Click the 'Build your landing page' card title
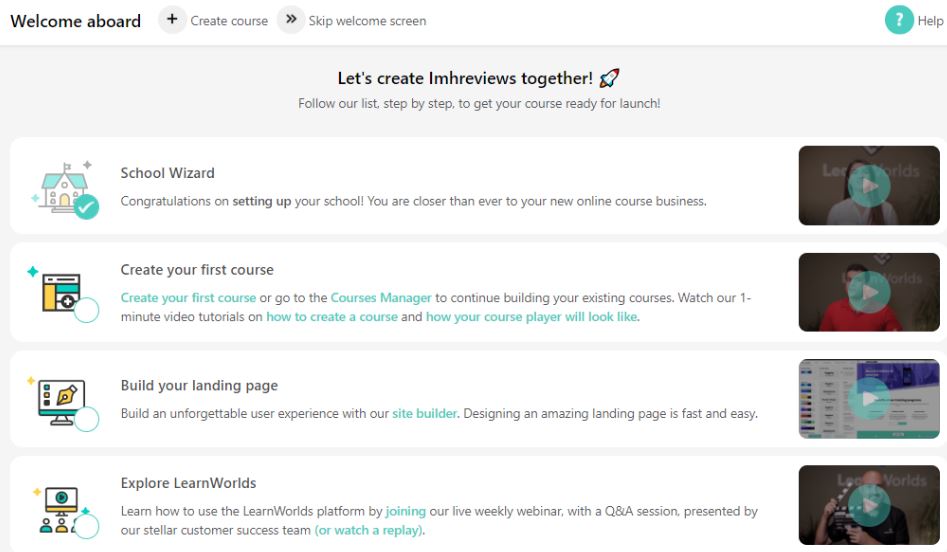947x552 pixels. pyautogui.click(x=199, y=385)
